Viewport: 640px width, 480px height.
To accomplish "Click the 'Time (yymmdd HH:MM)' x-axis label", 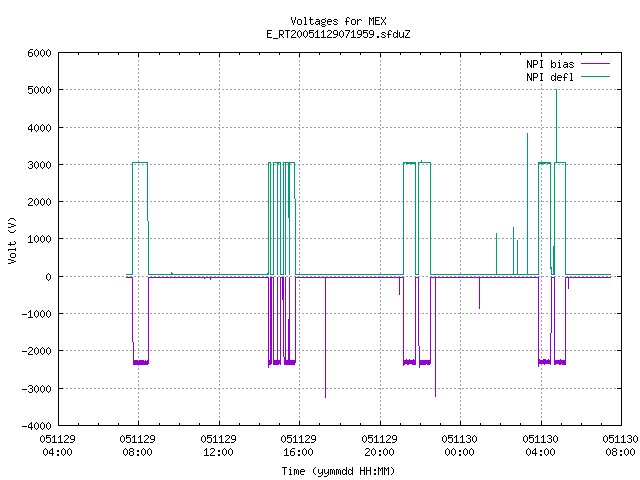I will point(338,471).
